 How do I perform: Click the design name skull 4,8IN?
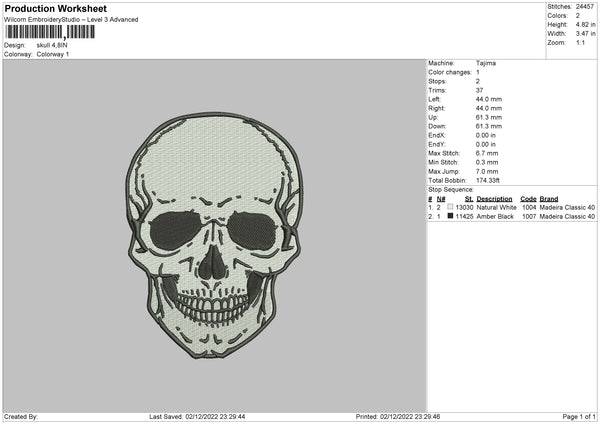(55, 45)
